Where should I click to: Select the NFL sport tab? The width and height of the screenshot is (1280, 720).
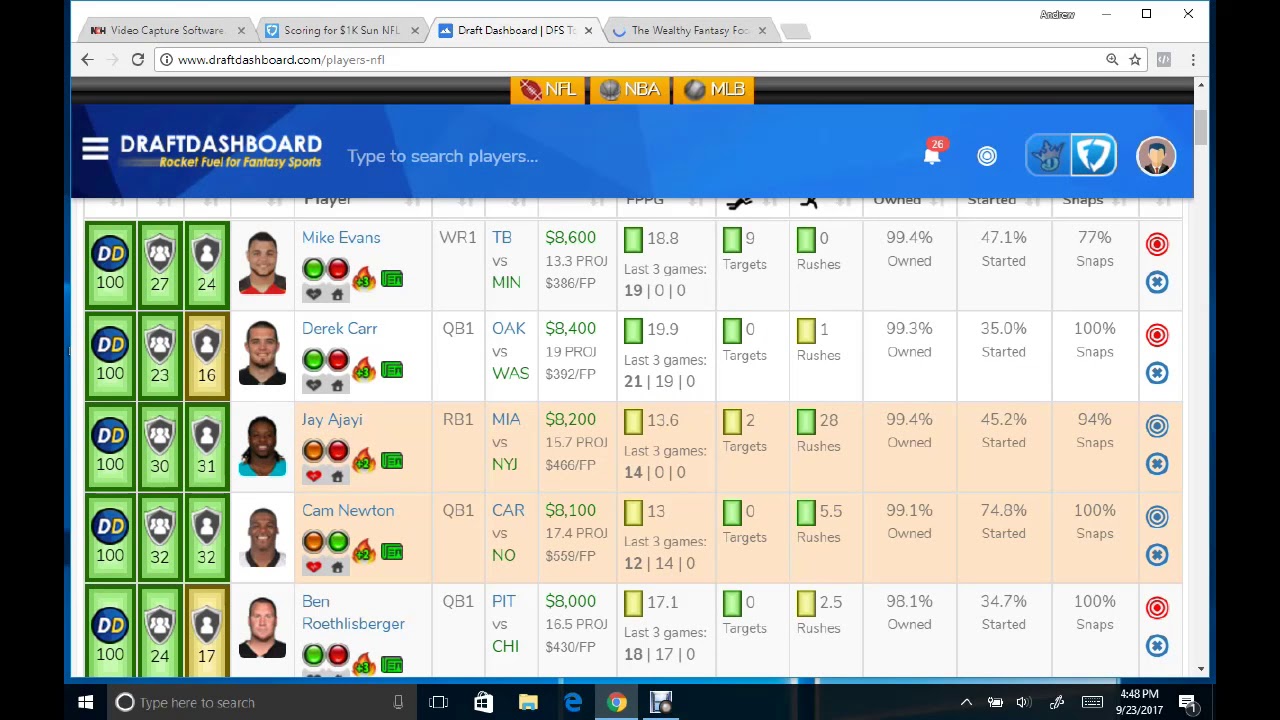click(x=547, y=89)
